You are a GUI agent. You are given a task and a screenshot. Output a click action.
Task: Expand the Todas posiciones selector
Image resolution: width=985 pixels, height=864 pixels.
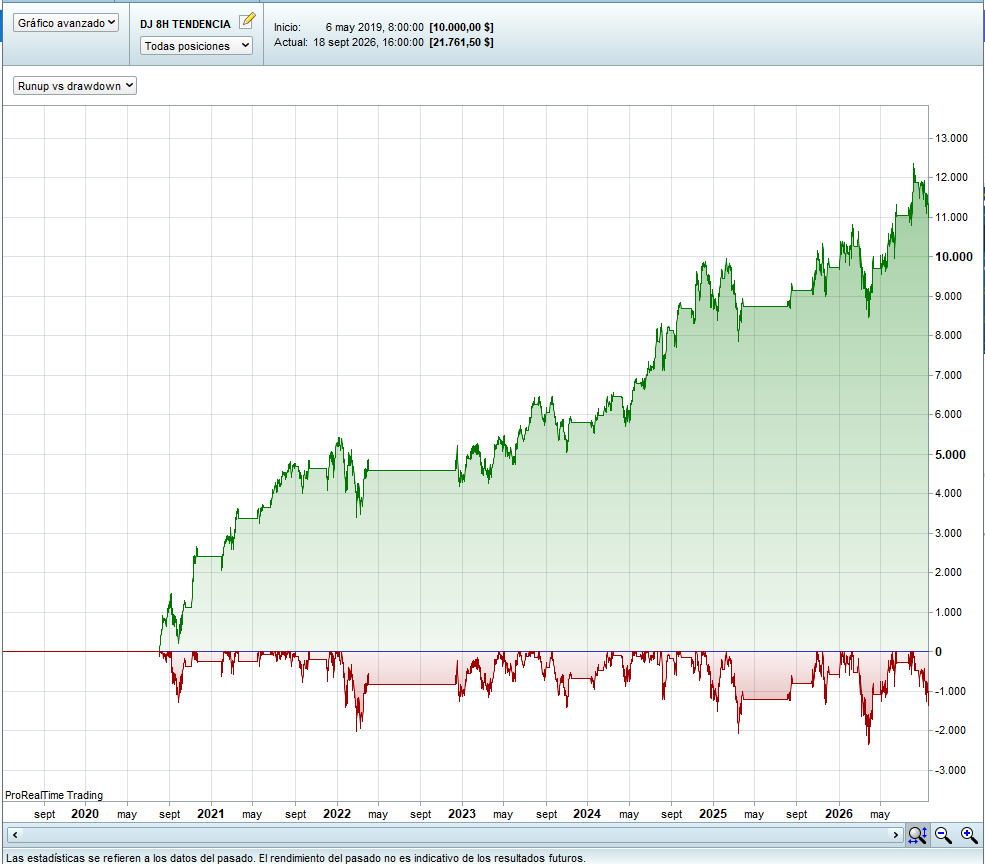pos(196,46)
